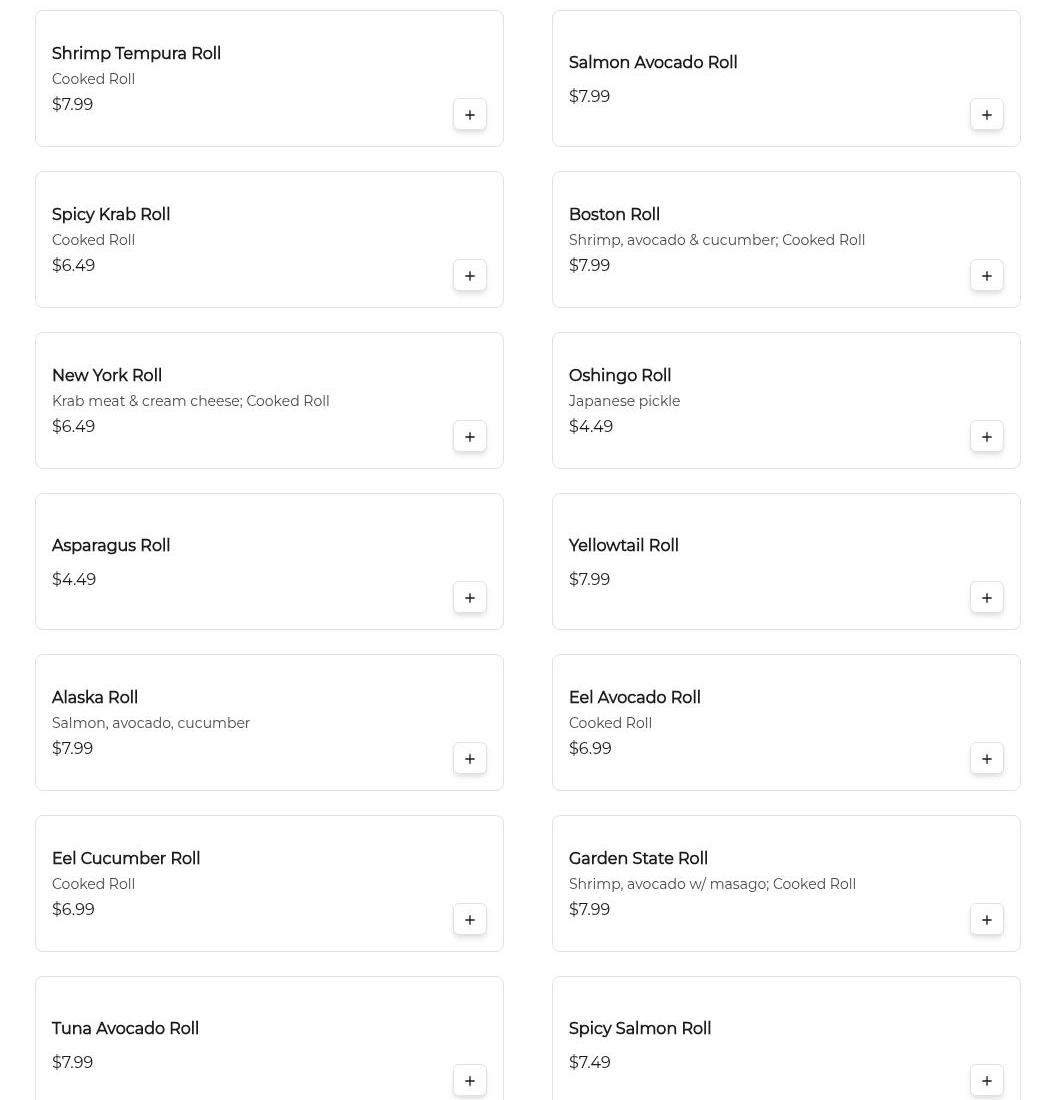This screenshot has width=1050, height=1100.
Task: Add Yellowtail Roll using plus icon
Action: click(x=987, y=598)
